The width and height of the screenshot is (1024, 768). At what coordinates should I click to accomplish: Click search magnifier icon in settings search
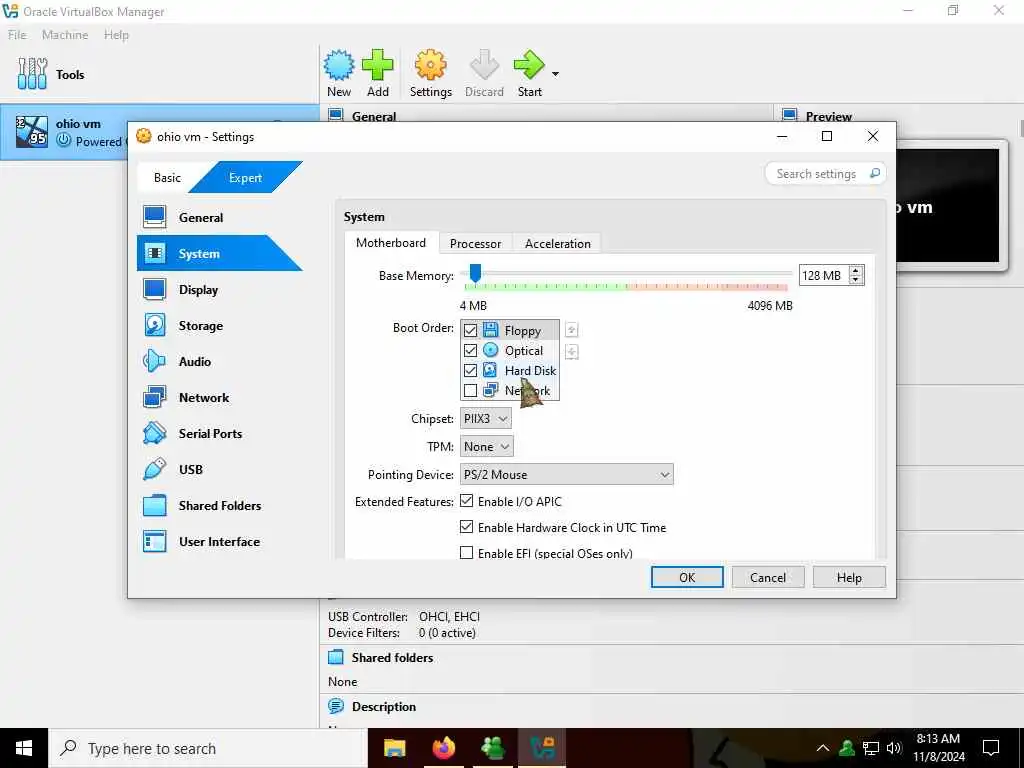(x=874, y=173)
